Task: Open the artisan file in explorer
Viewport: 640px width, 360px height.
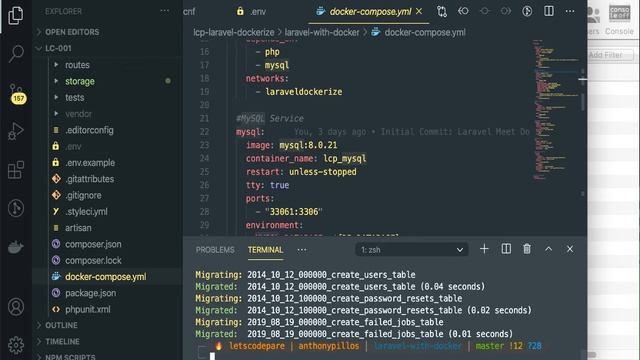Action: [x=78, y=228]
